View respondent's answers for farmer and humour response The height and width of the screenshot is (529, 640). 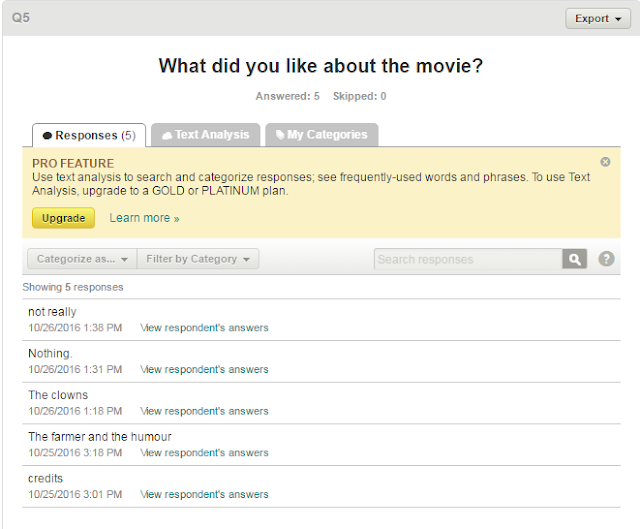204,453
